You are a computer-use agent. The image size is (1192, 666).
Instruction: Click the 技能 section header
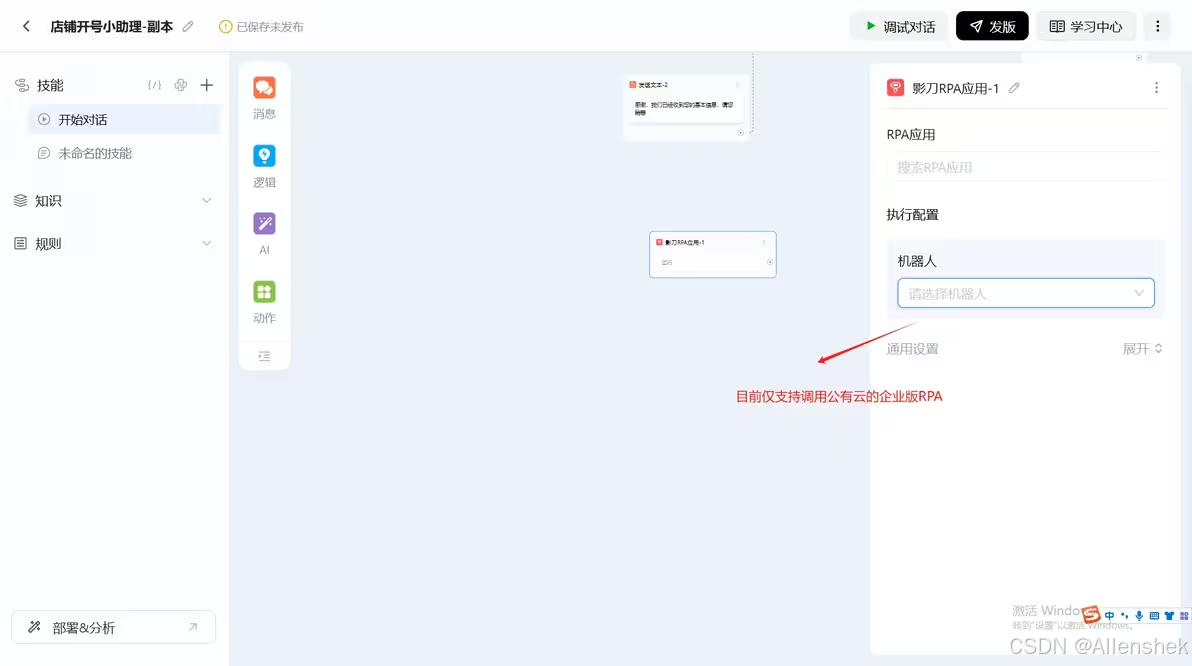pos(50,85)
